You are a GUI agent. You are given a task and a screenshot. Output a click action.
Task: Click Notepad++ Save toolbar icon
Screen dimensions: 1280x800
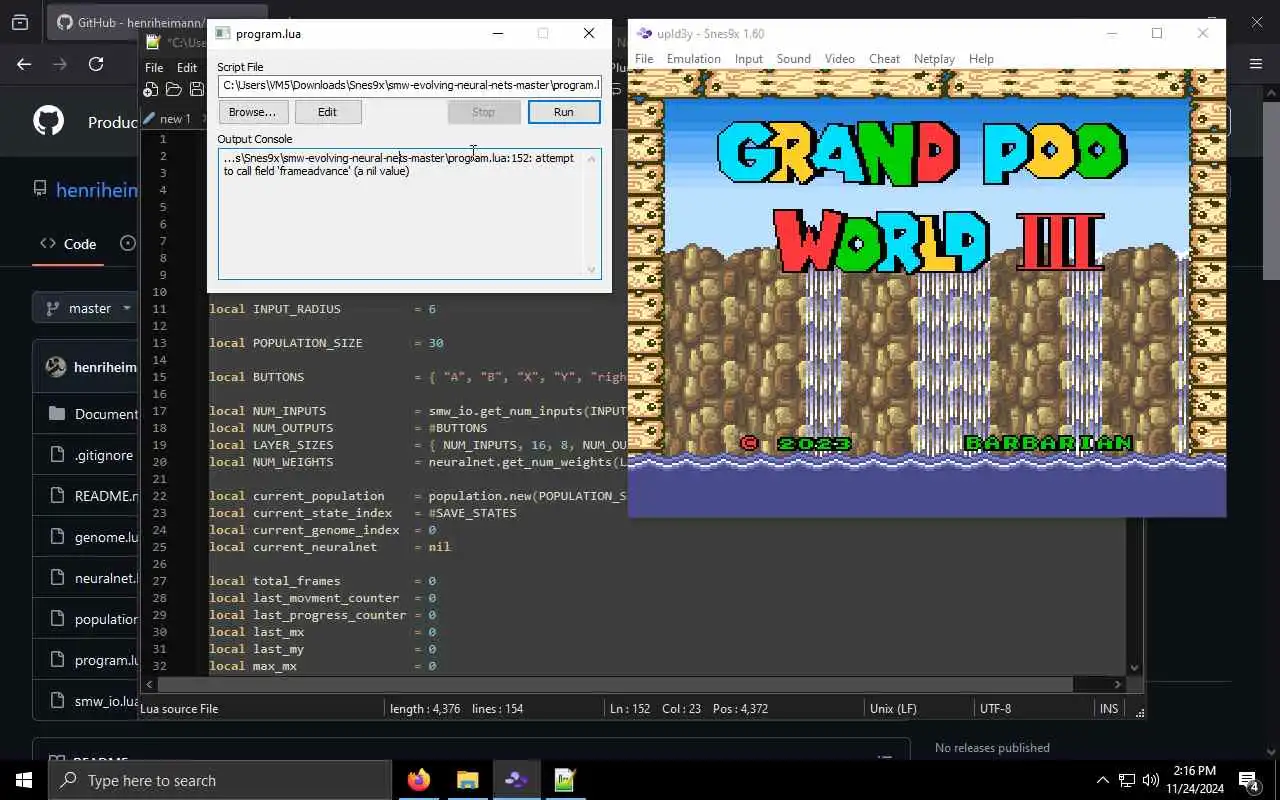tap(196, 90)
